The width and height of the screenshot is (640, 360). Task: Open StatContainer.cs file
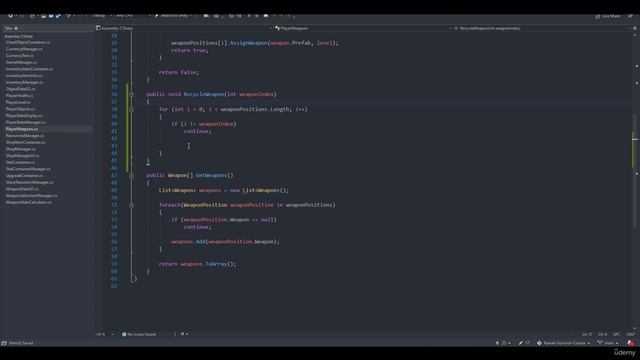pos(20,162)
